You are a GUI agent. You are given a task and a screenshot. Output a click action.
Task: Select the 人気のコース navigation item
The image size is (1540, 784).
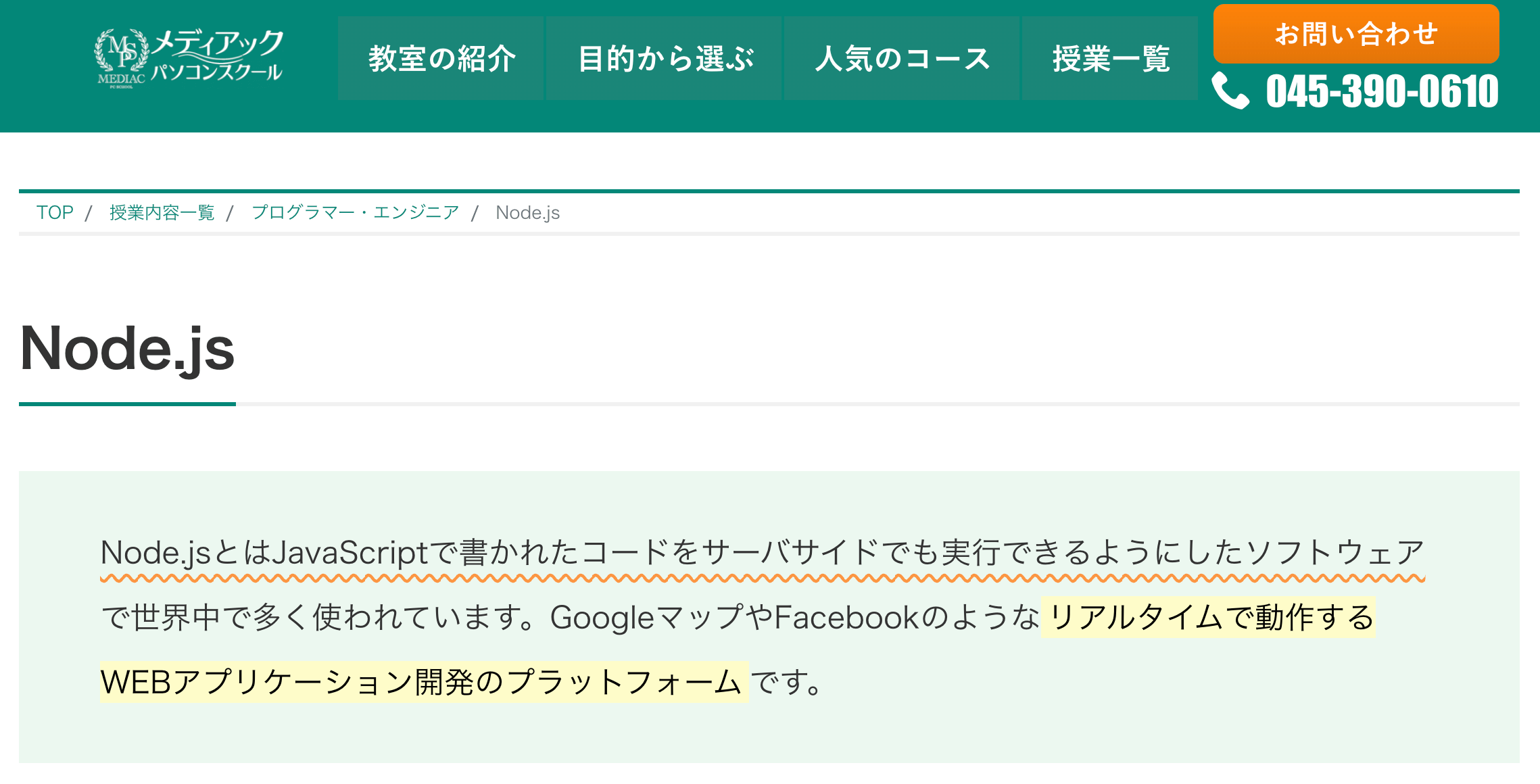coord(902,59)
